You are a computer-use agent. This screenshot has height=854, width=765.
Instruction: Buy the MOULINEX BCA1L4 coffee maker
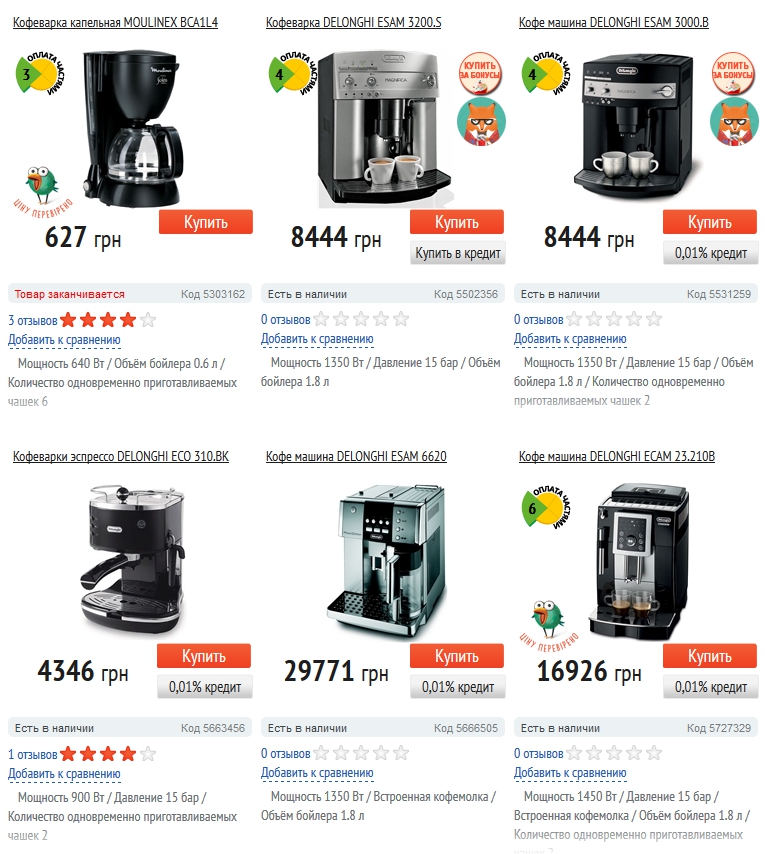pos(206,222)
